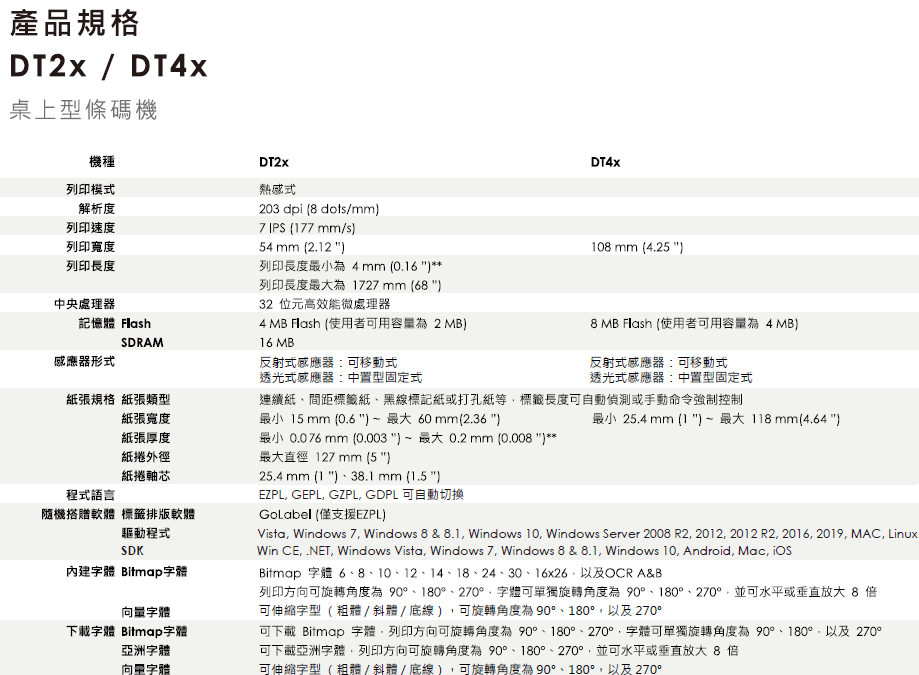Select the '108 mm (4.25 ")' print width
Screen dimensions: 919x675
pyautogui.click(x=637, y=247)
